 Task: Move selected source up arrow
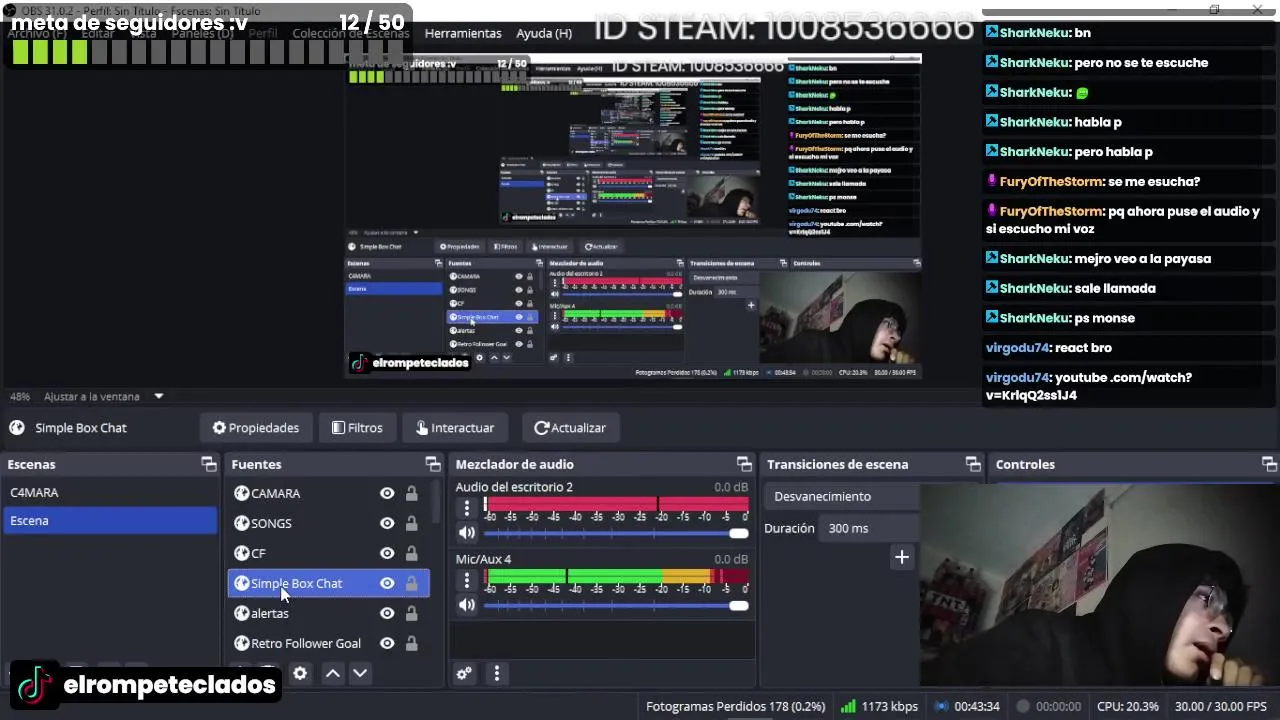pos(333,673)
